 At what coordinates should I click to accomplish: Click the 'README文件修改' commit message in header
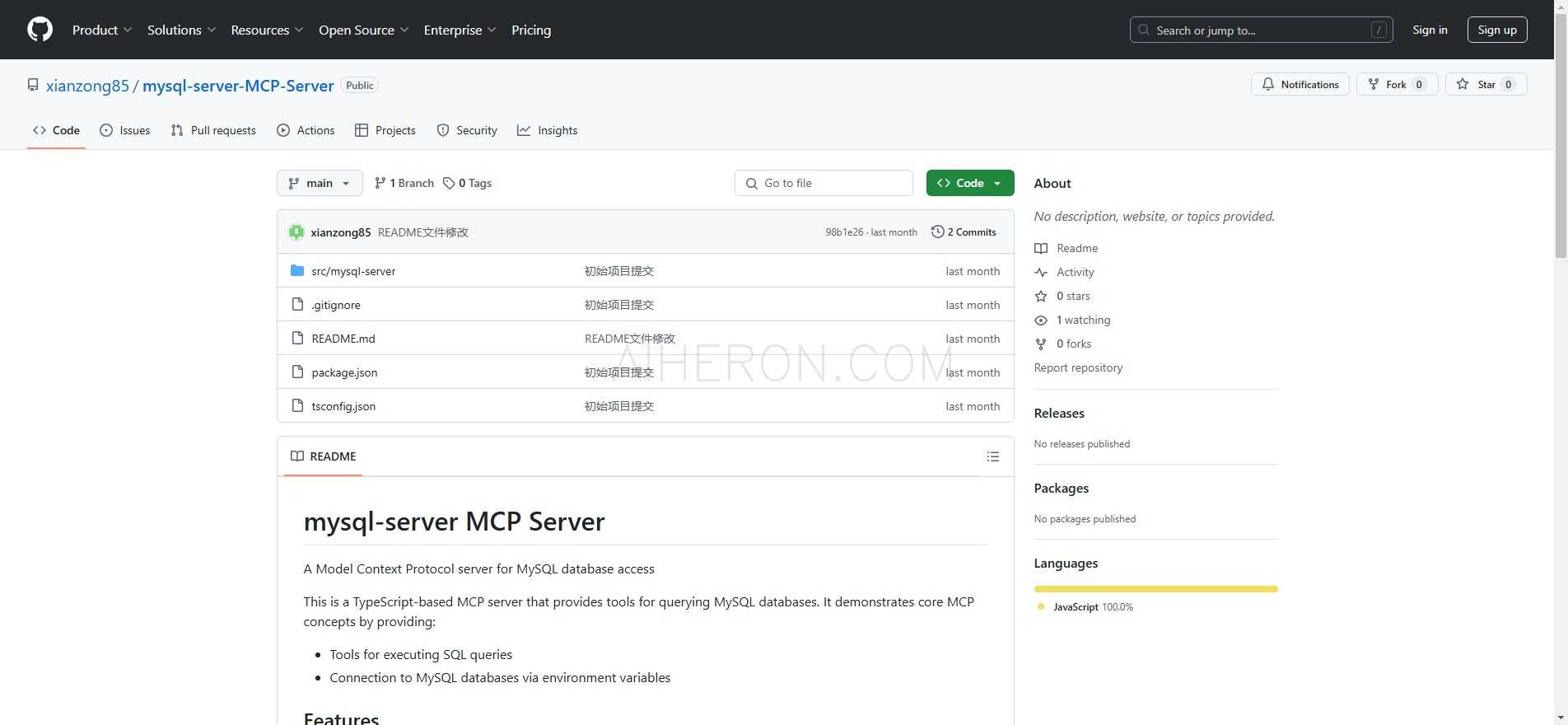(423, 232)
